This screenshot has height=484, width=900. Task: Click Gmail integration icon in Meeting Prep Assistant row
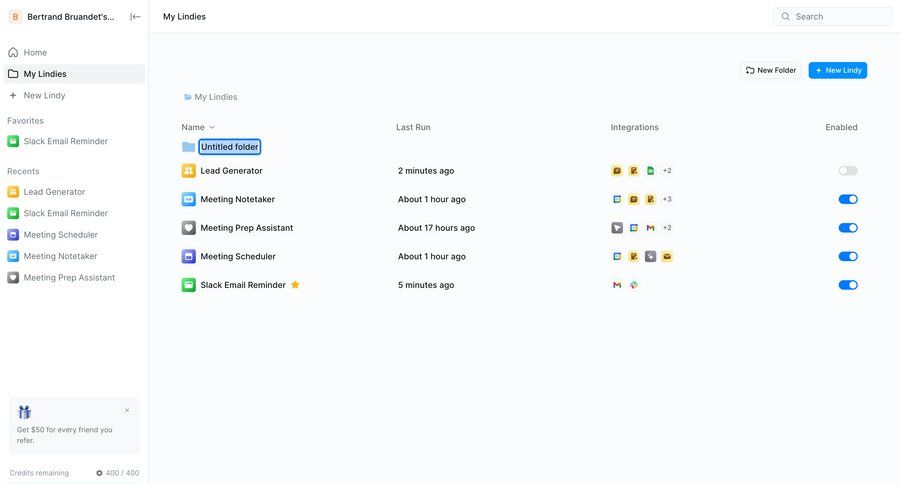[x=650, y=228]
